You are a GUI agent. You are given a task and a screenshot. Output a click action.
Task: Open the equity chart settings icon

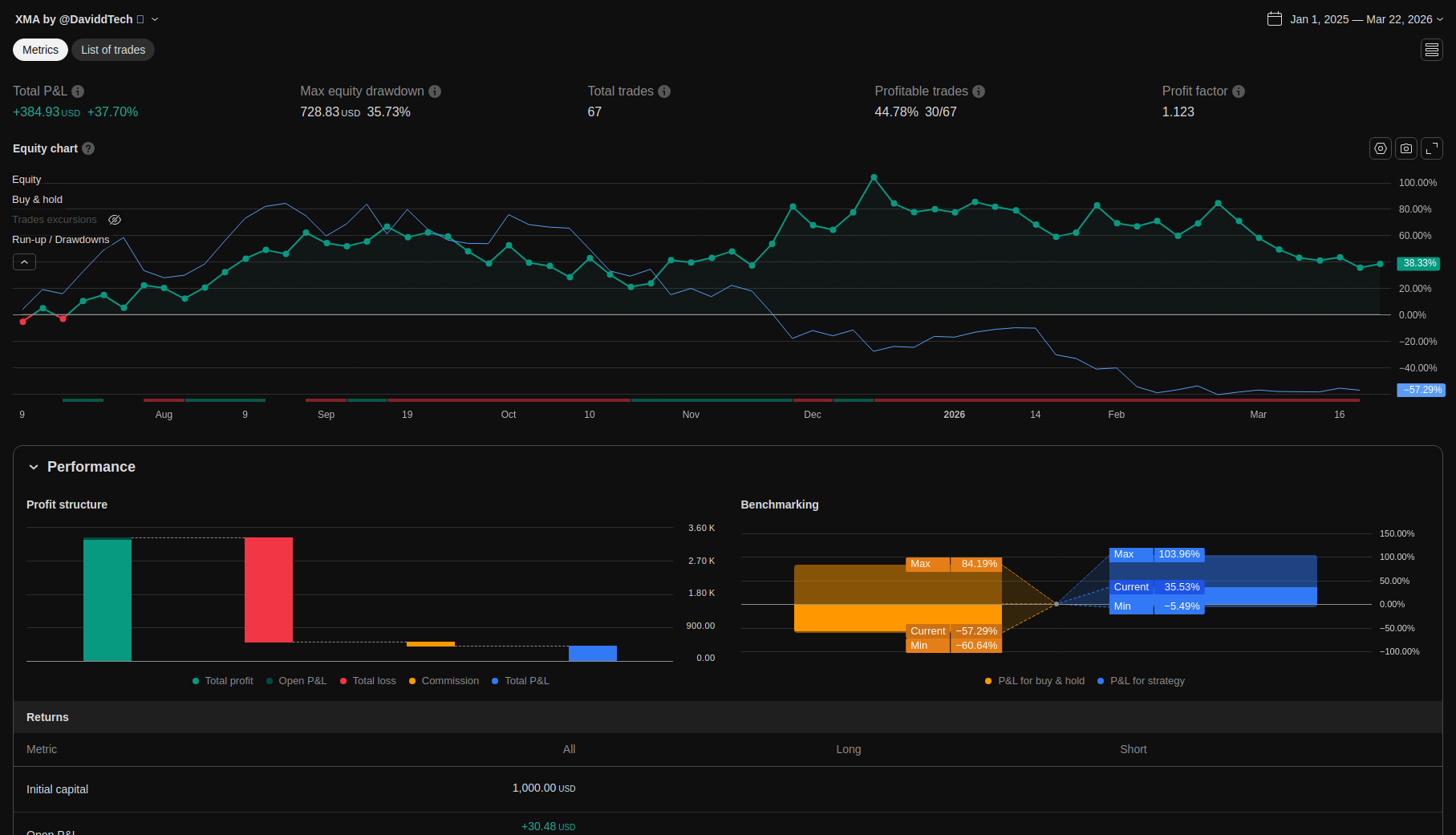(x=1380, y=148)
